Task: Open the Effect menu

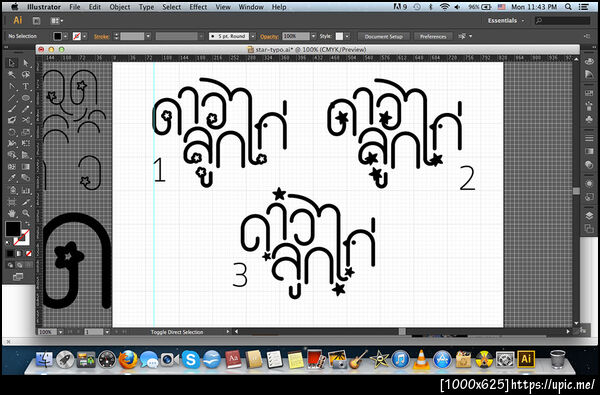Action: click(x=198, y=7)
